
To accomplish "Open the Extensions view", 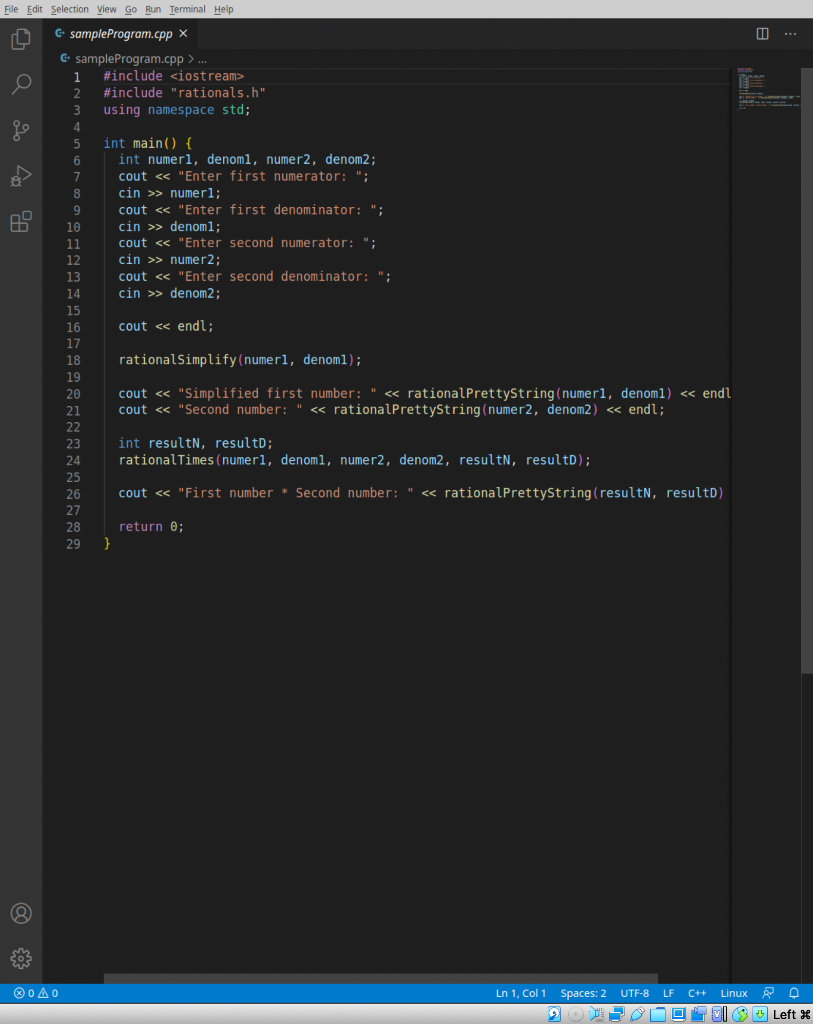I will coord(21,222).
